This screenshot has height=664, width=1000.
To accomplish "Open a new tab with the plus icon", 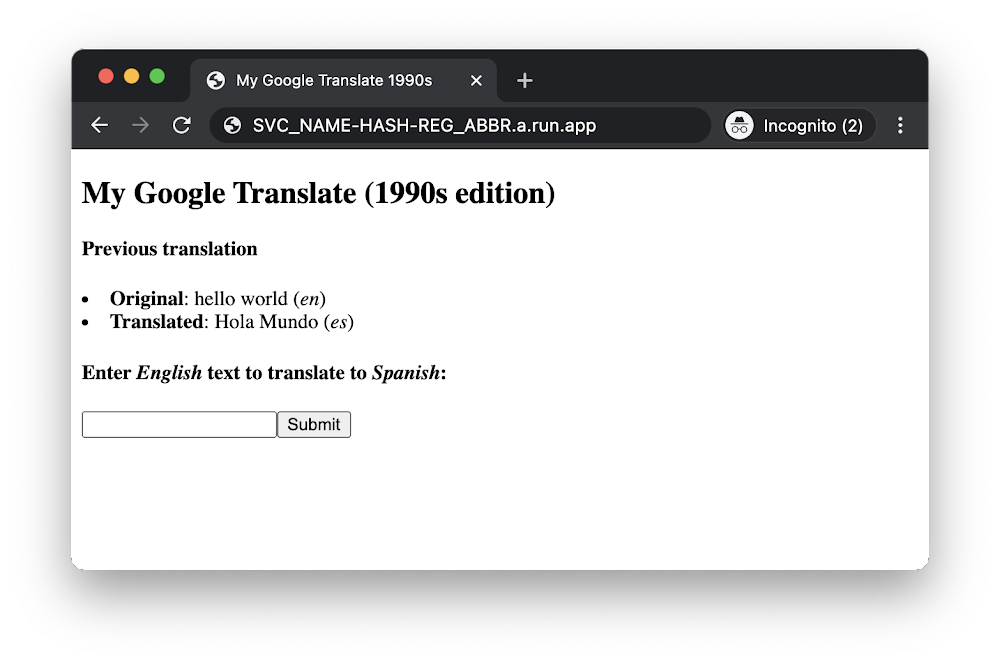I will click(x=524, y=80).
